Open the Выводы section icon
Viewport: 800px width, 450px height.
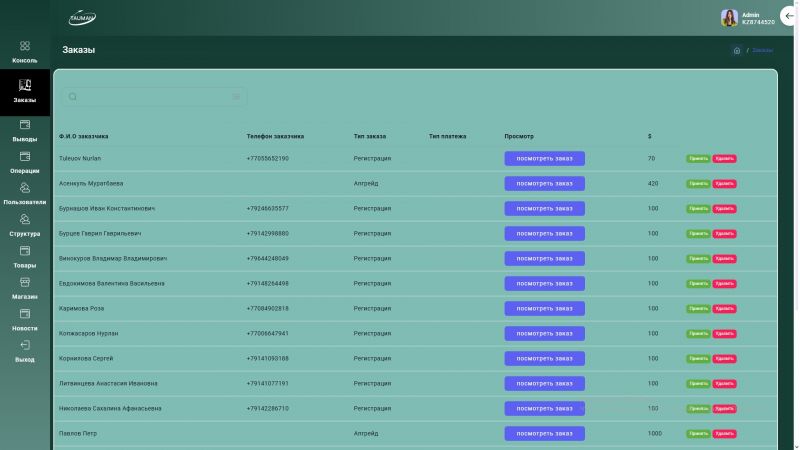point(25,125)
